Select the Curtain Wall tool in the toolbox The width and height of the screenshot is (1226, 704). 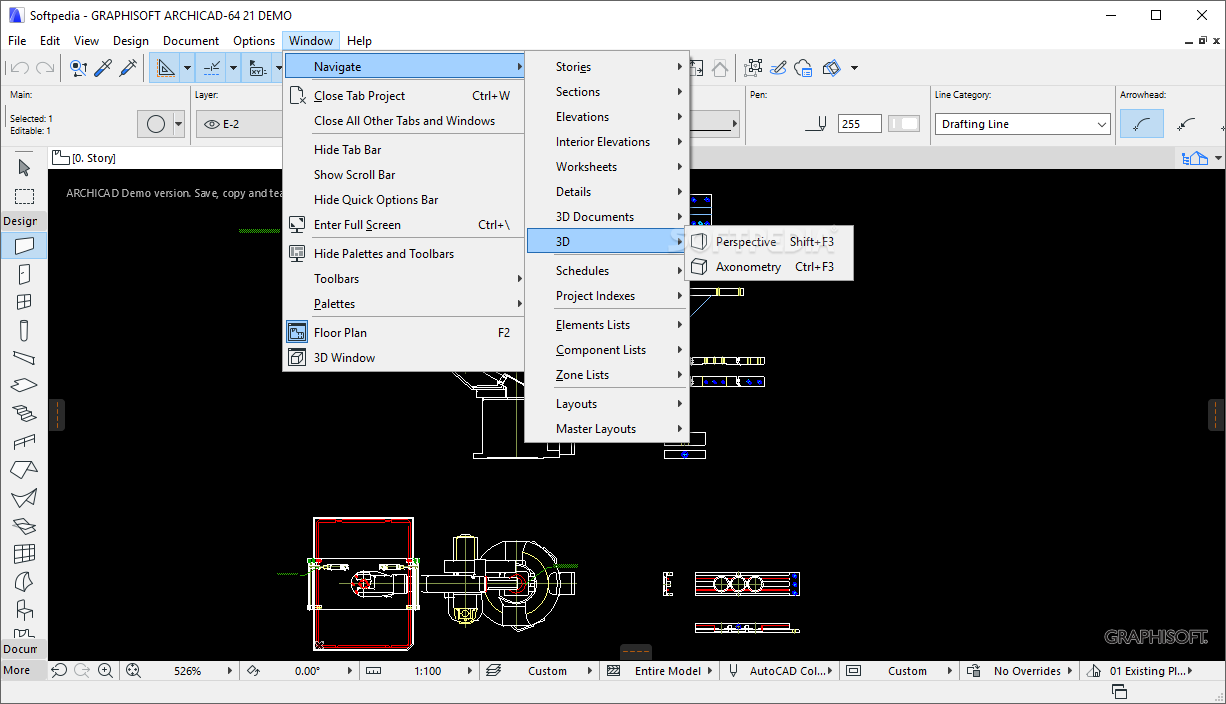pyautogui.click(x=24, y=554)
